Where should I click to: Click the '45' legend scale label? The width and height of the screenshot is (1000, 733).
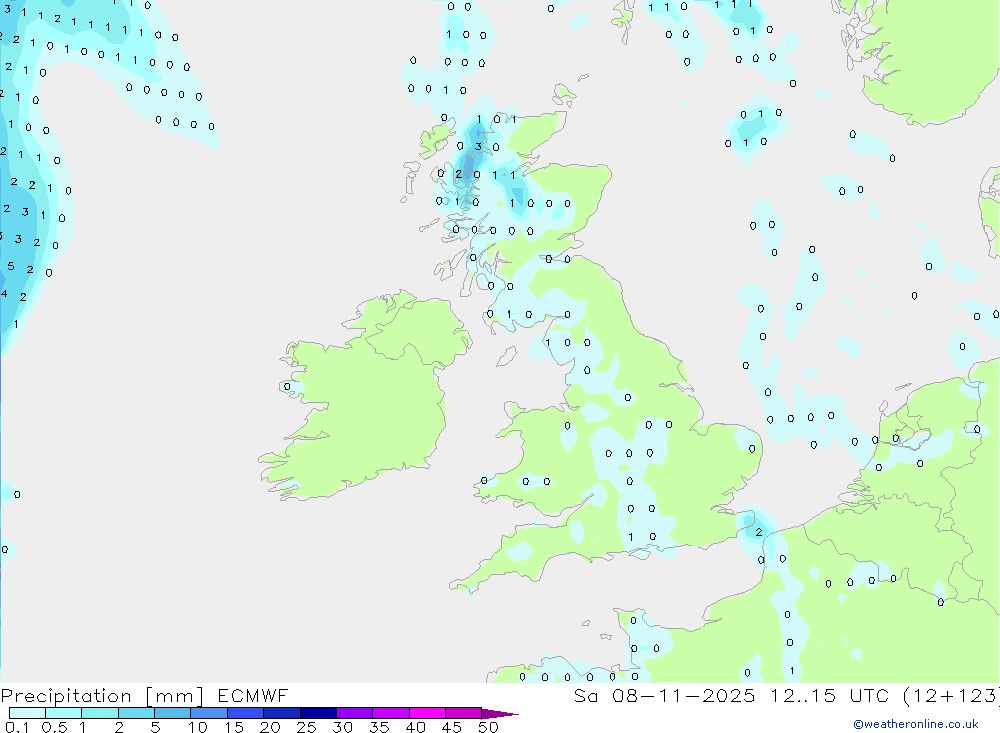[452, 727]
